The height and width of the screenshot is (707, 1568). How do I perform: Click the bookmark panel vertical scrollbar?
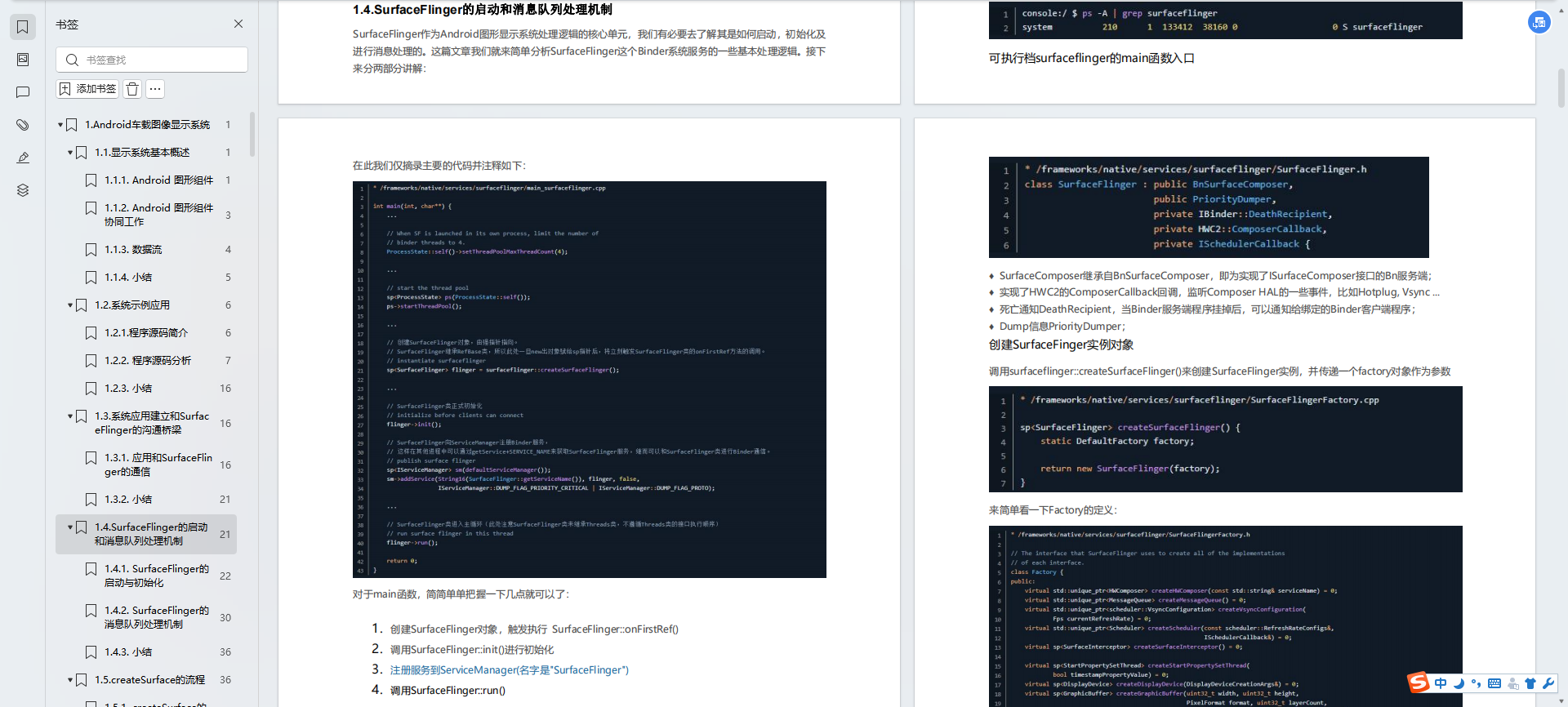point(252,135)
